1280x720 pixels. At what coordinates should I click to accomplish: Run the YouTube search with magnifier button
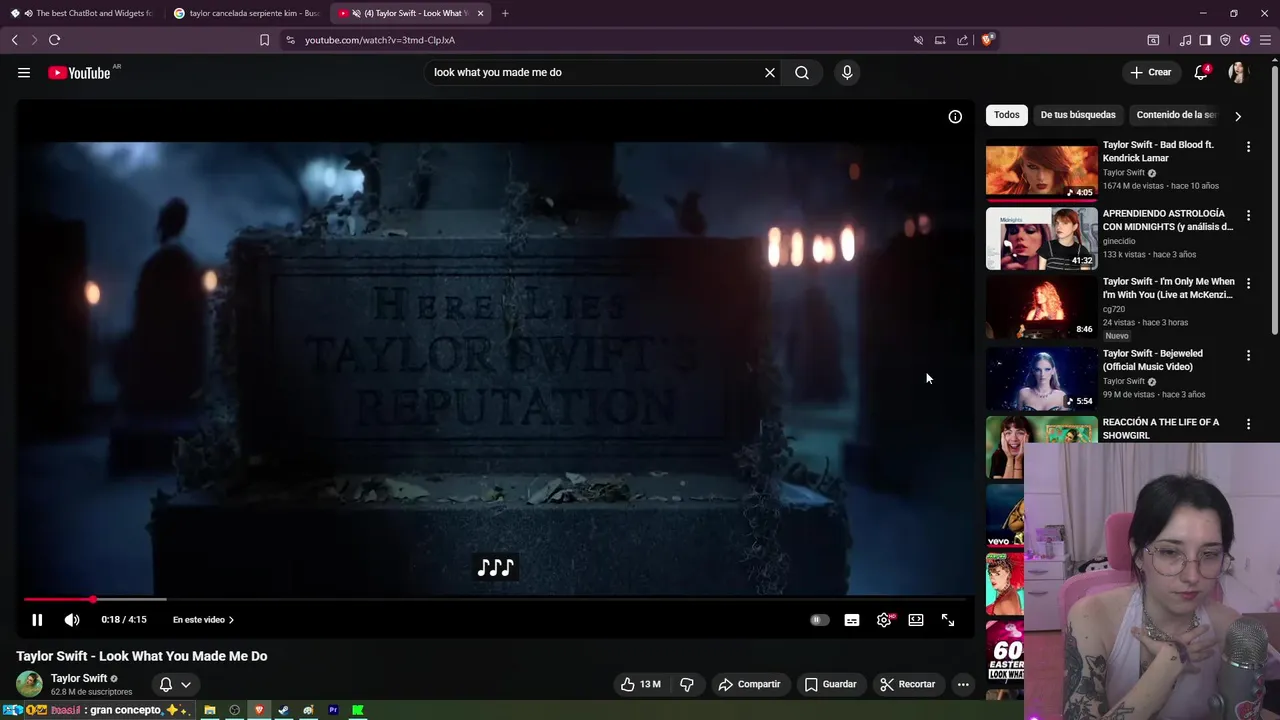pos(802,72)
